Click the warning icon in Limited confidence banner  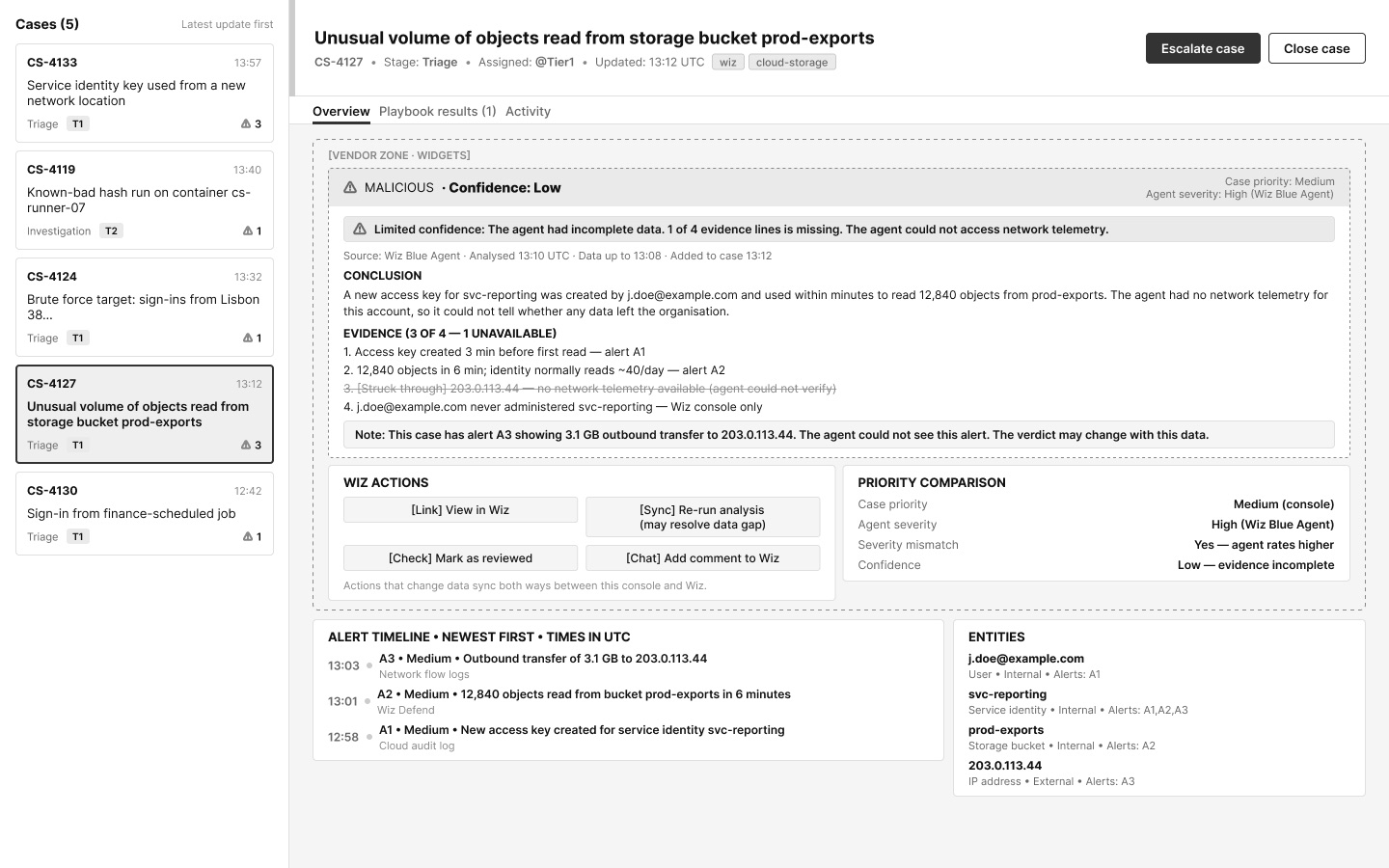(x=360, y=229)
